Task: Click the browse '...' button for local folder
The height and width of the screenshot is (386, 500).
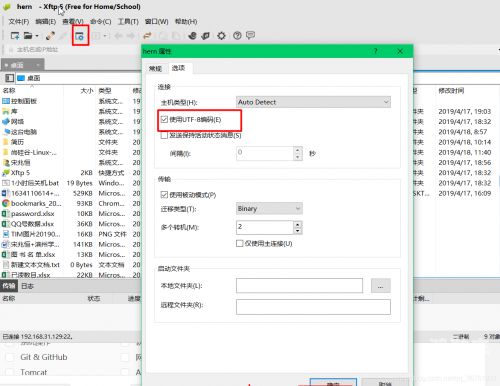Action: point(381,286)
